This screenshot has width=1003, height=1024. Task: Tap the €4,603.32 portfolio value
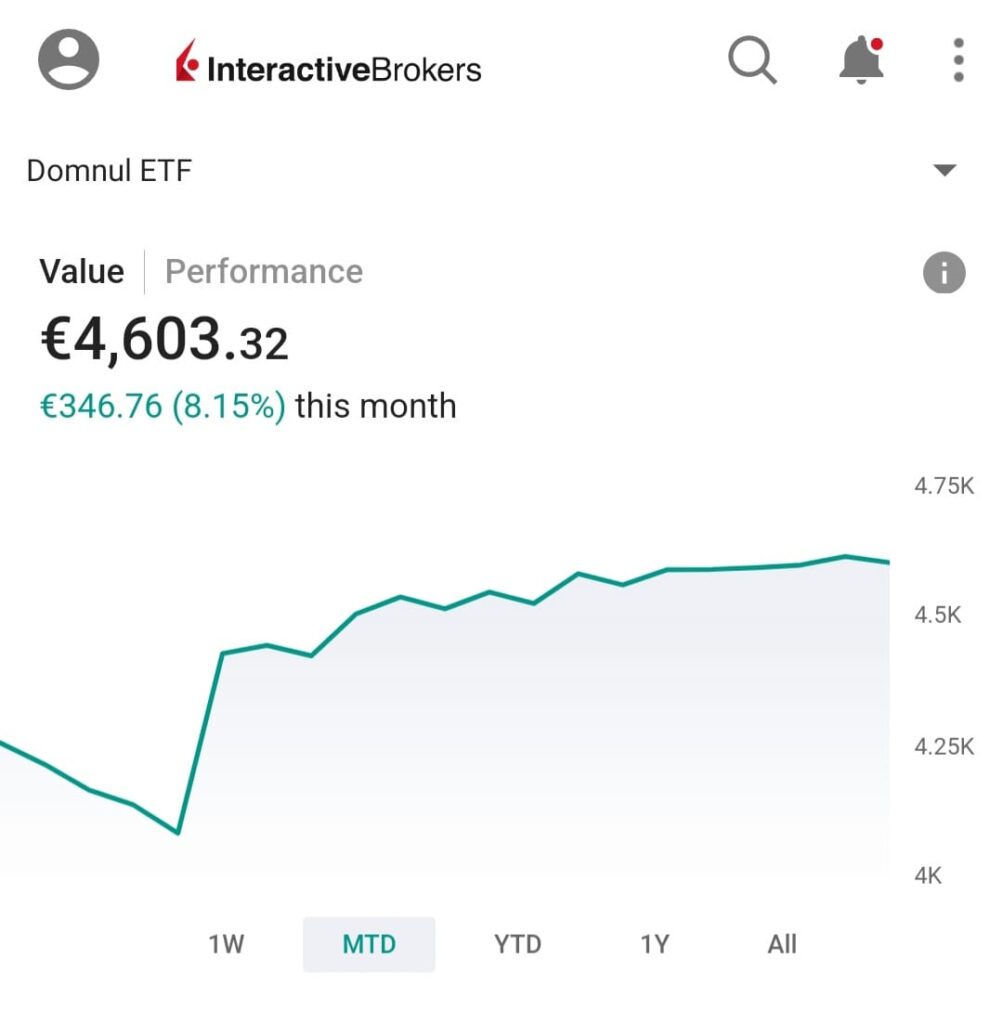(164, 340)
